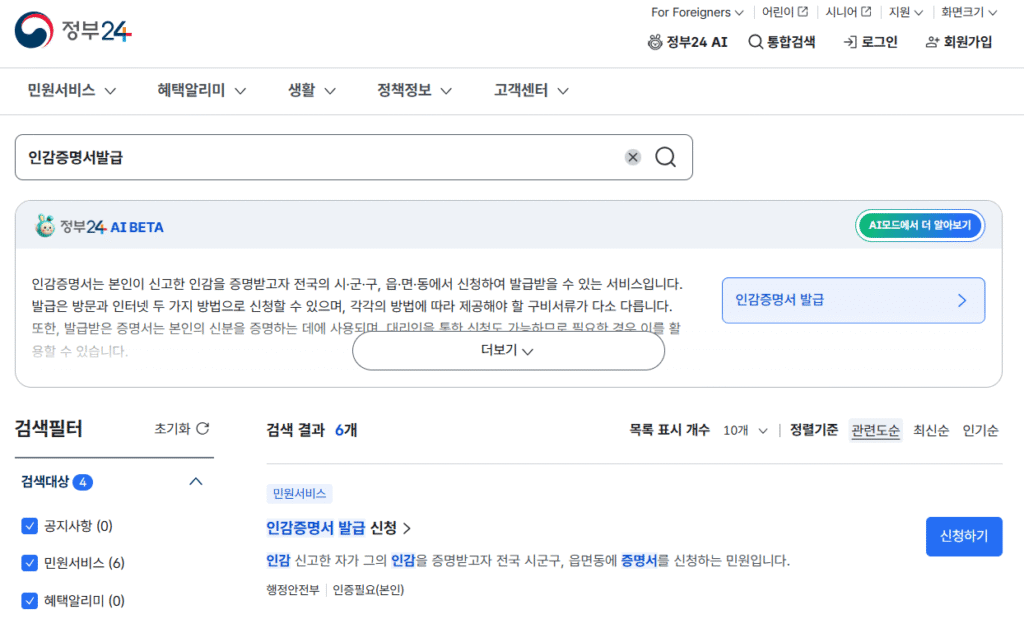Open the 정부24 AI assistant link
The image size is (1024, 619).
687,42
